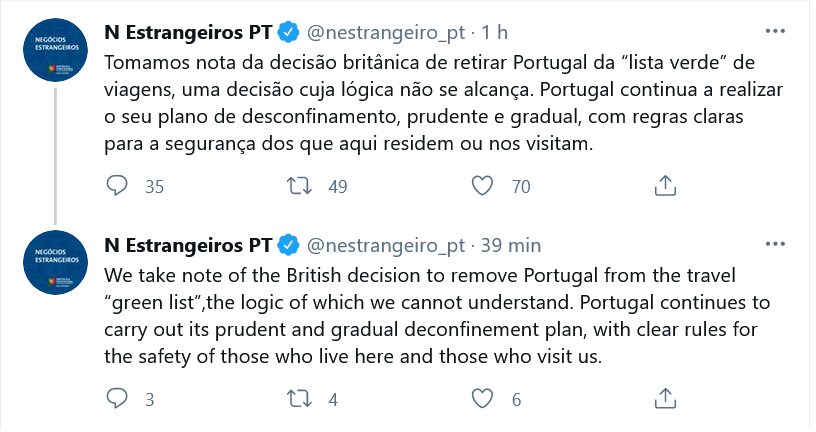Open the "39 min" timestamp of second tweet
The width and height of the screenshot is (816, 432).
coord(511,246)
